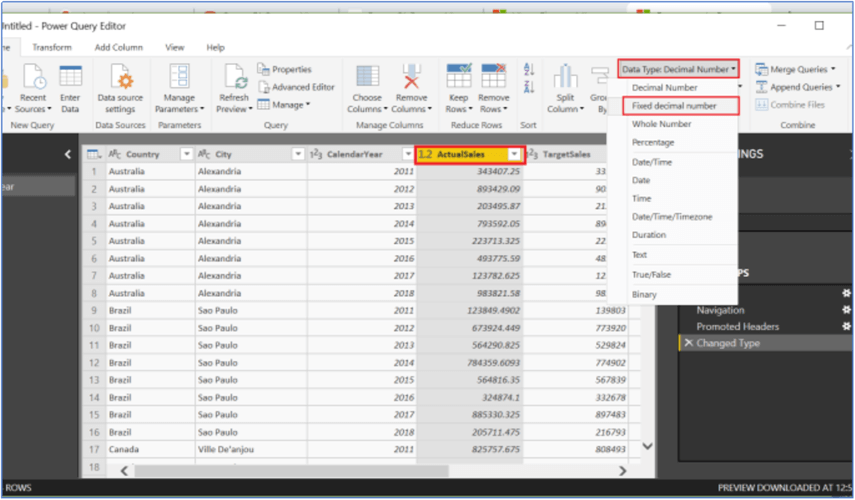Open the ActualSales column filter dropdown
The width and height of the screenshot is (855, 500).
tap(514, 154)
